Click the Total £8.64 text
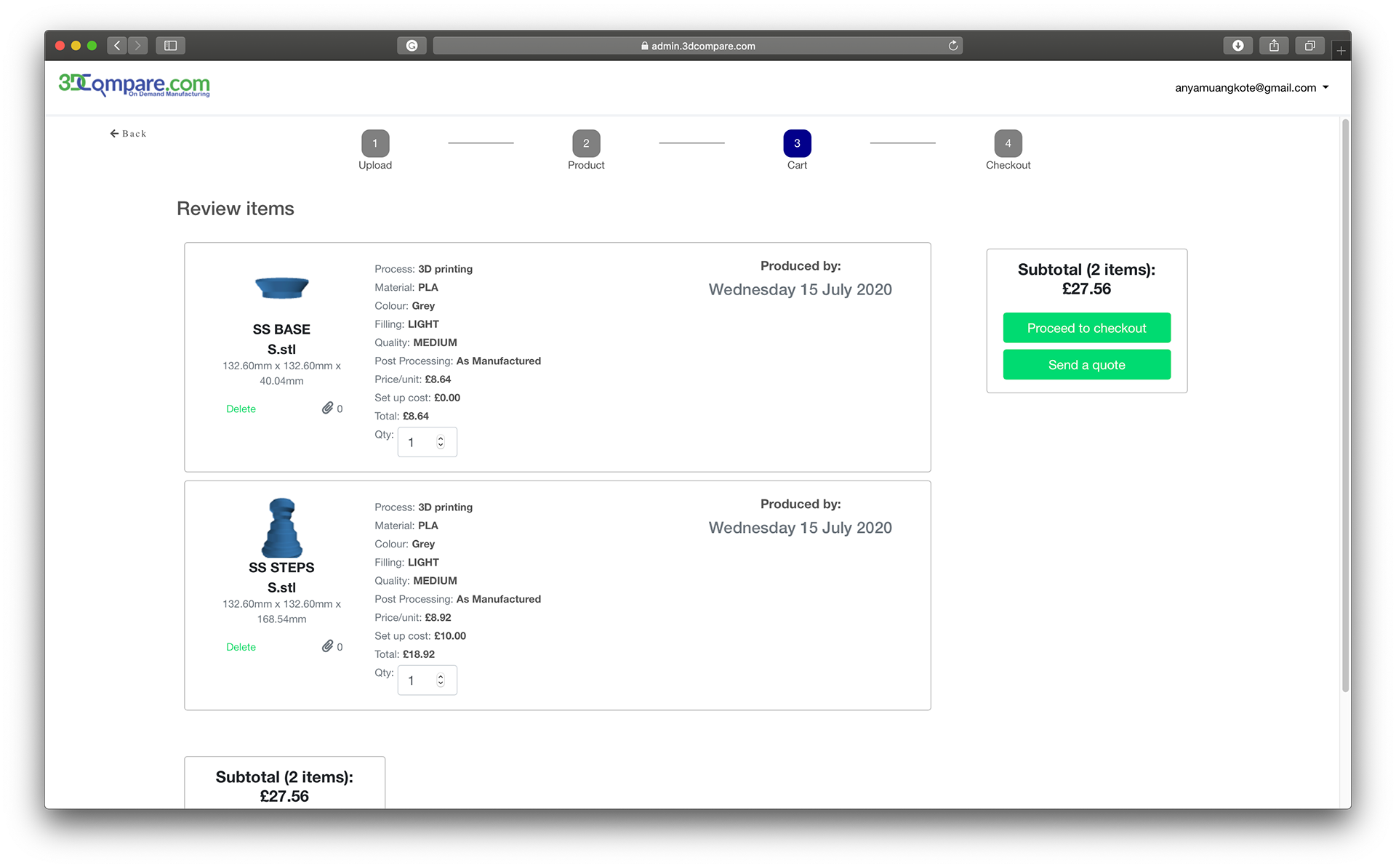The width and height of the screenshot is (1396, 868). 401,416
